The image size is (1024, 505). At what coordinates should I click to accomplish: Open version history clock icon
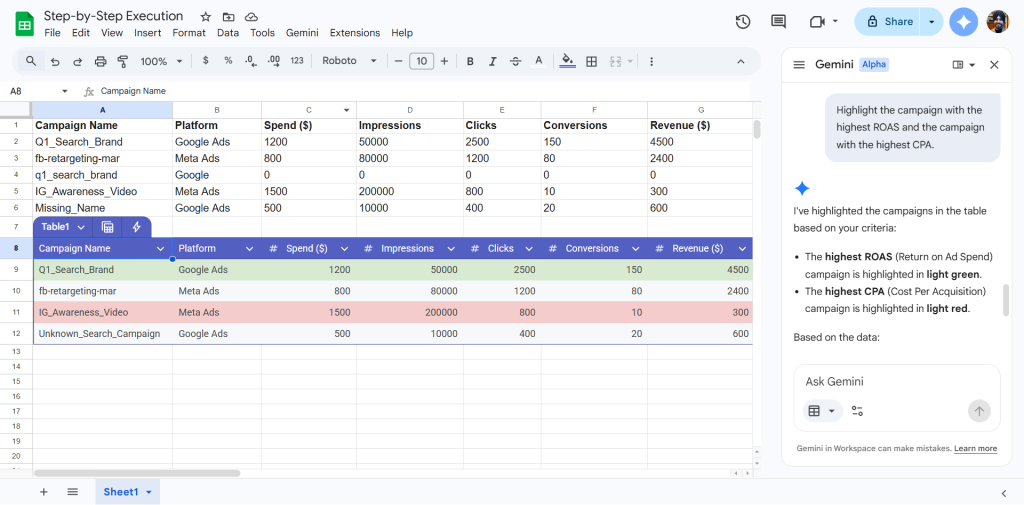click(743, 21)
